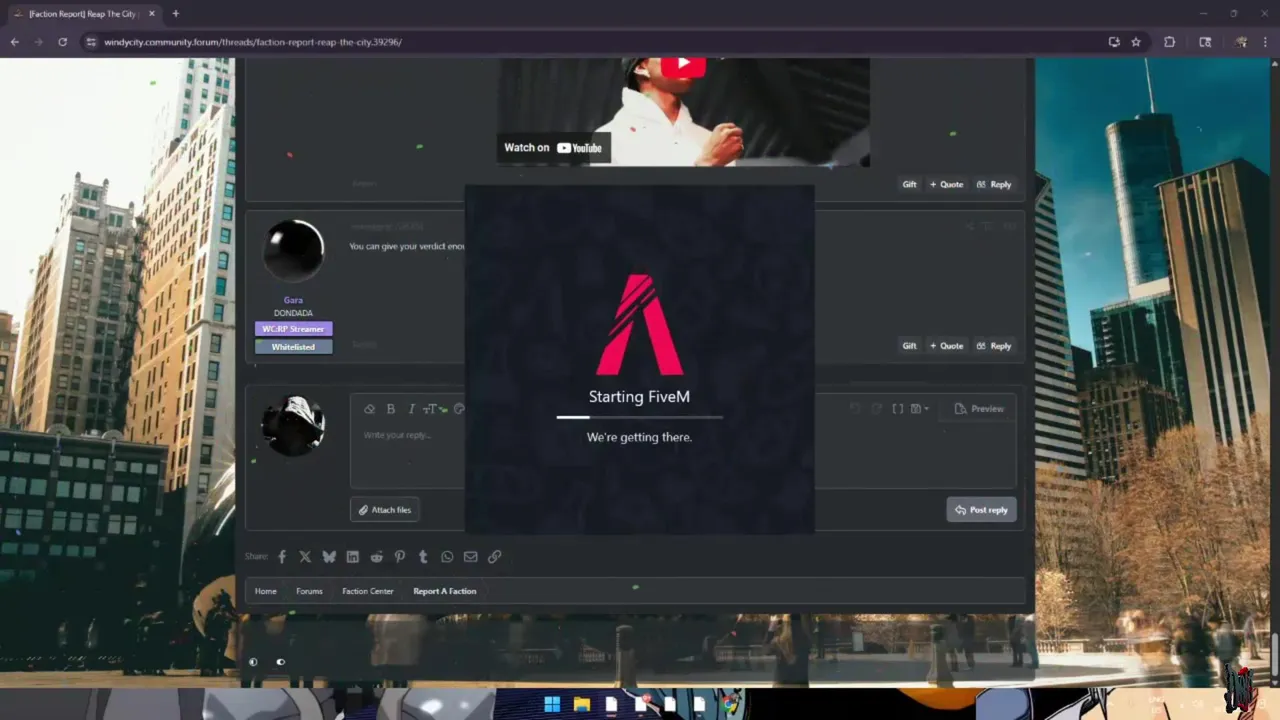
Task: Open Chrome from the taskbar
Action: 731,705
